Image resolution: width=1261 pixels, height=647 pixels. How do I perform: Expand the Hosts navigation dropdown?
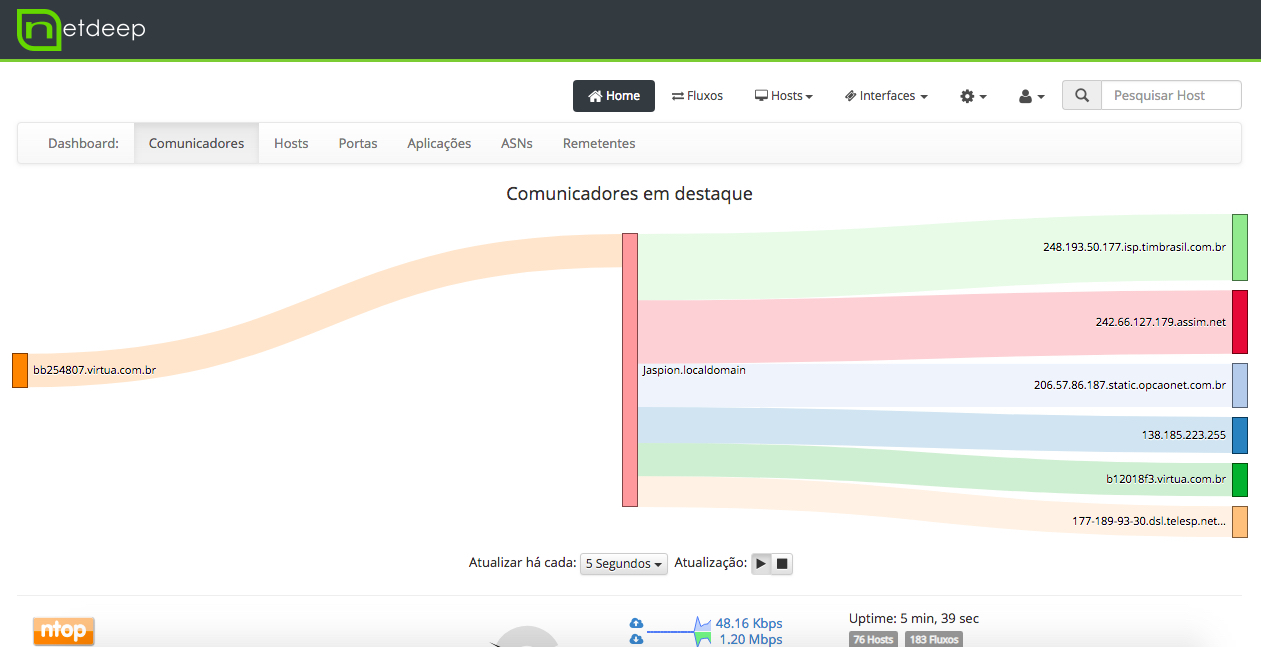[x=783, y=96]
